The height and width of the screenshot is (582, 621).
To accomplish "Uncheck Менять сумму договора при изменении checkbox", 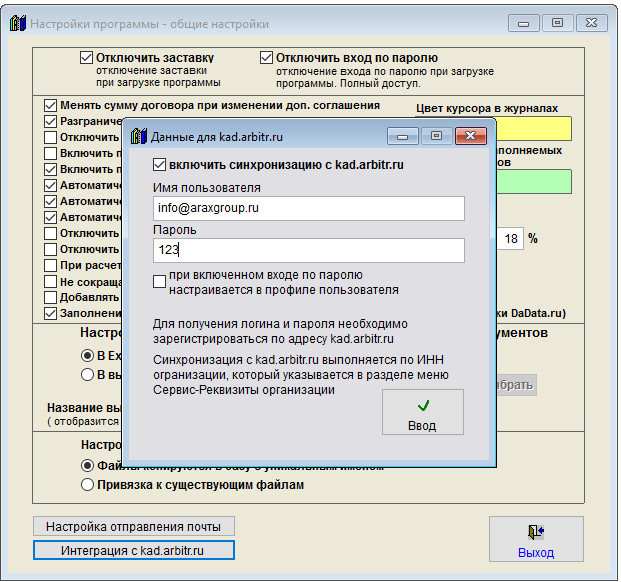I will [50, 106].
